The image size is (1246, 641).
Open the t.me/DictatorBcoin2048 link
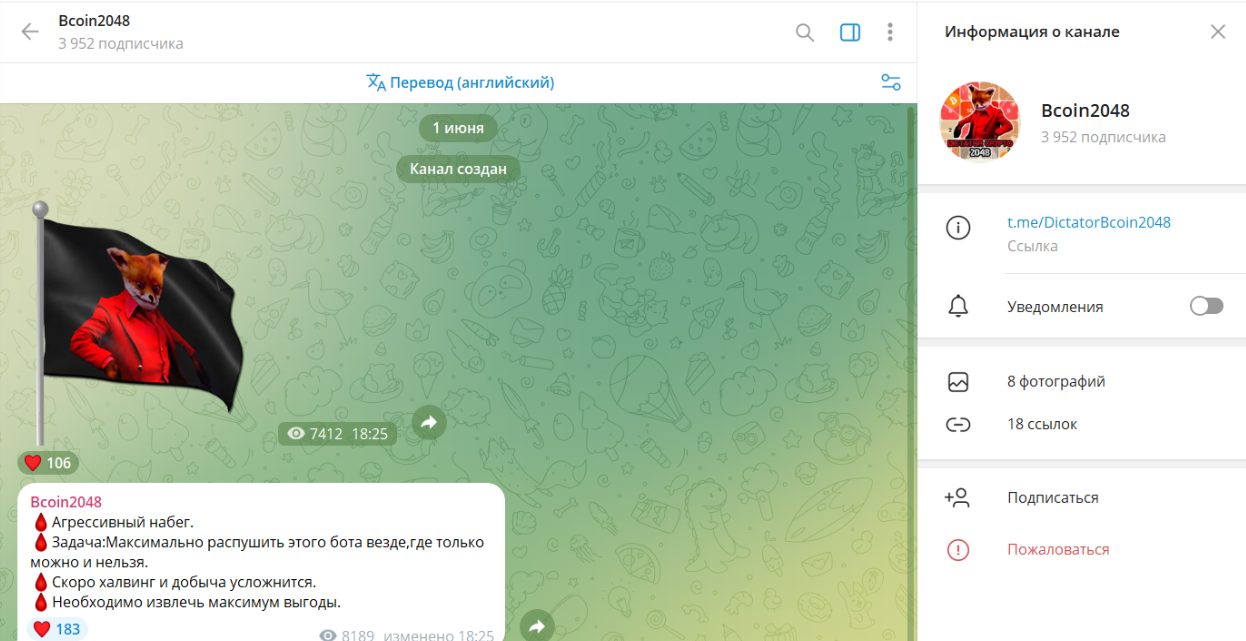[x=1089, y=222]
